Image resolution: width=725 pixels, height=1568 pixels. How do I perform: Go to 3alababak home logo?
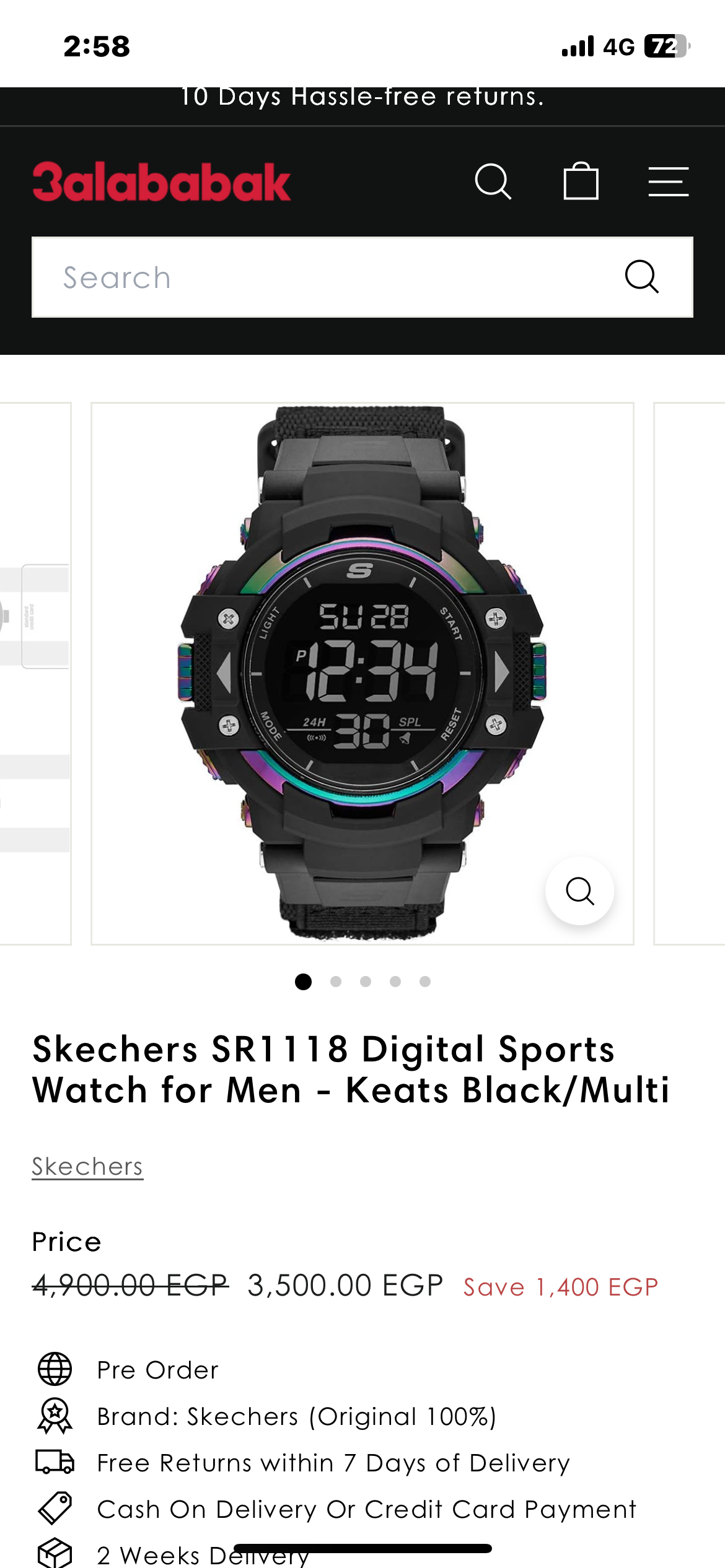coord(161,181)
